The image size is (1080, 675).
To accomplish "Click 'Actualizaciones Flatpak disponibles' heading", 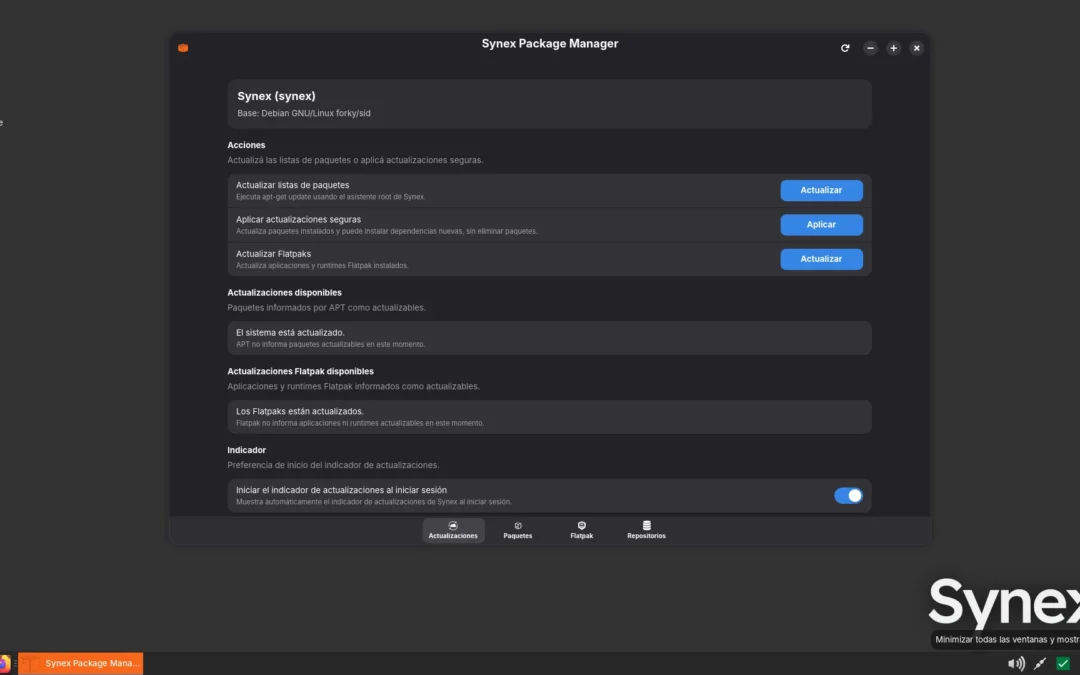I will click(300, 371).
